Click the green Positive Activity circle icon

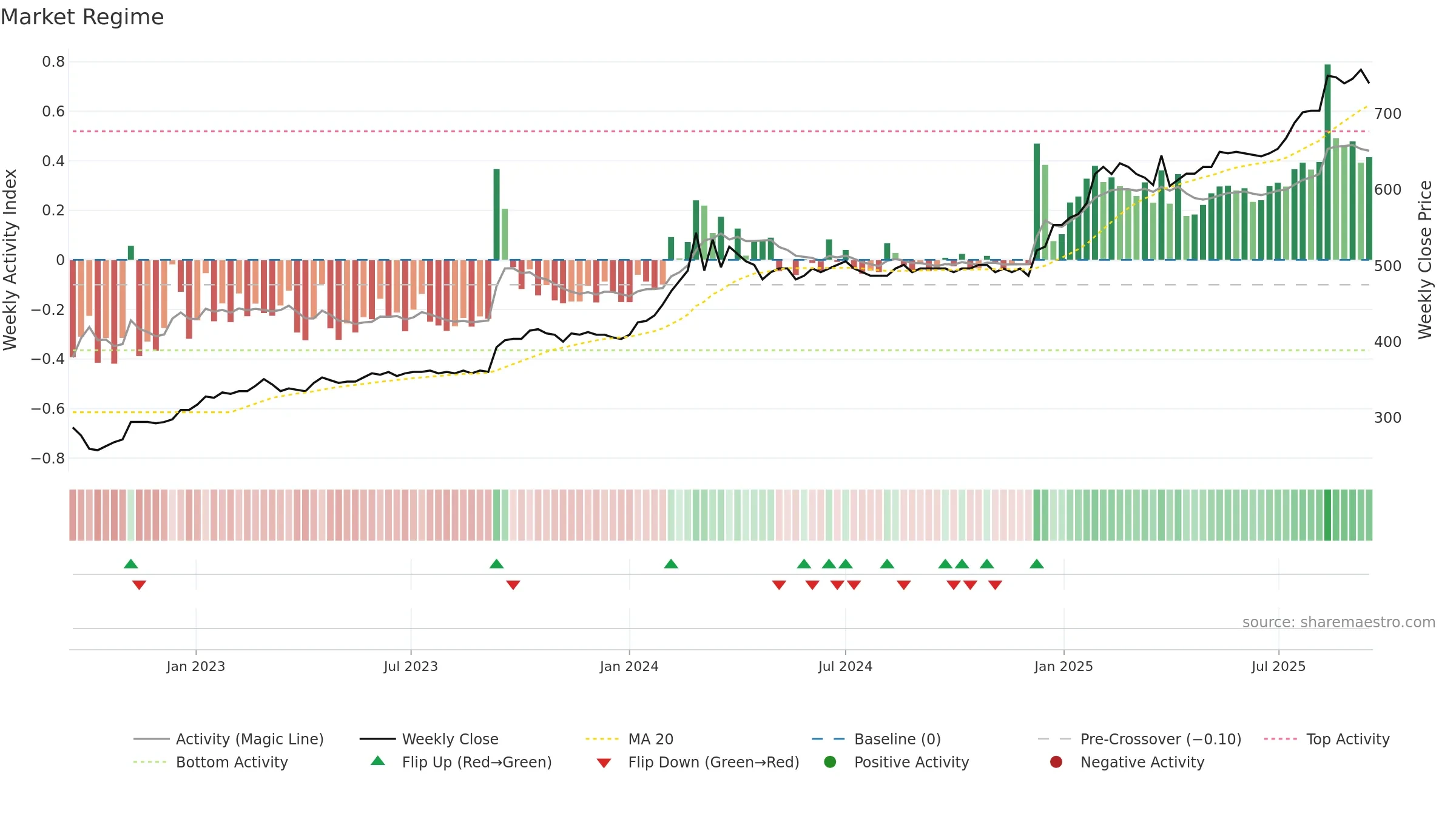(830, 762)
